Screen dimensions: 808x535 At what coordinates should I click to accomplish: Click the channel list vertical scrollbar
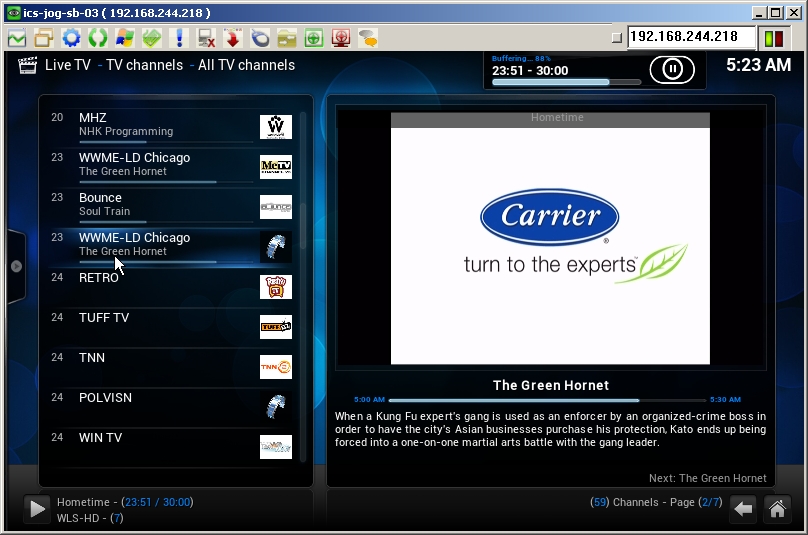303,286
